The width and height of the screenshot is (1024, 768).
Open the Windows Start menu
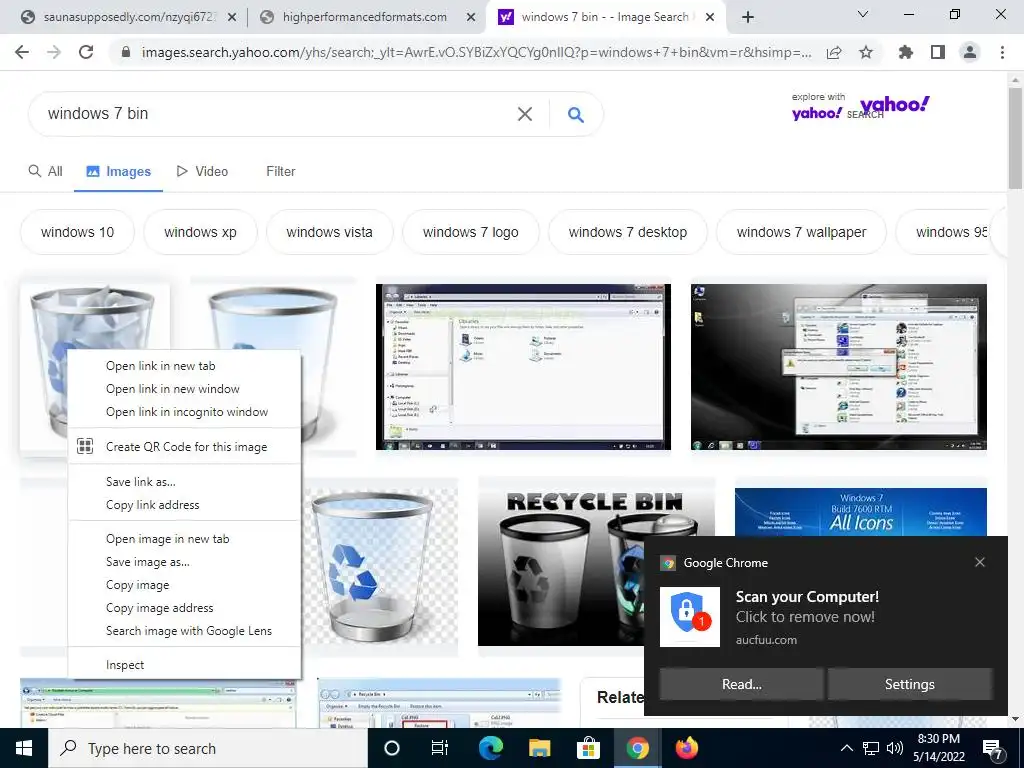click(24, 748)
